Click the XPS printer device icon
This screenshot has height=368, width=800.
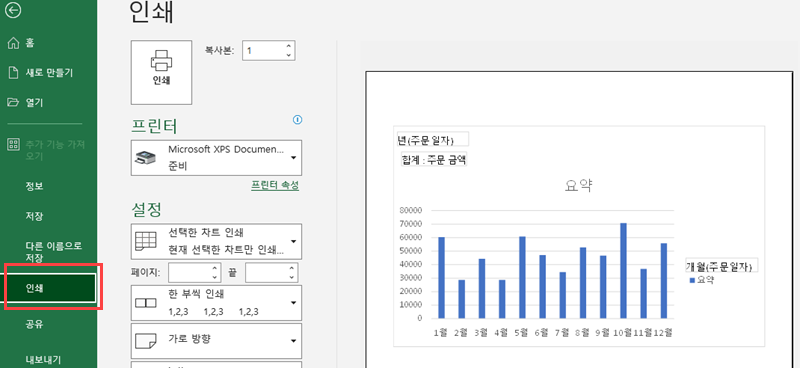click(145, 158)
